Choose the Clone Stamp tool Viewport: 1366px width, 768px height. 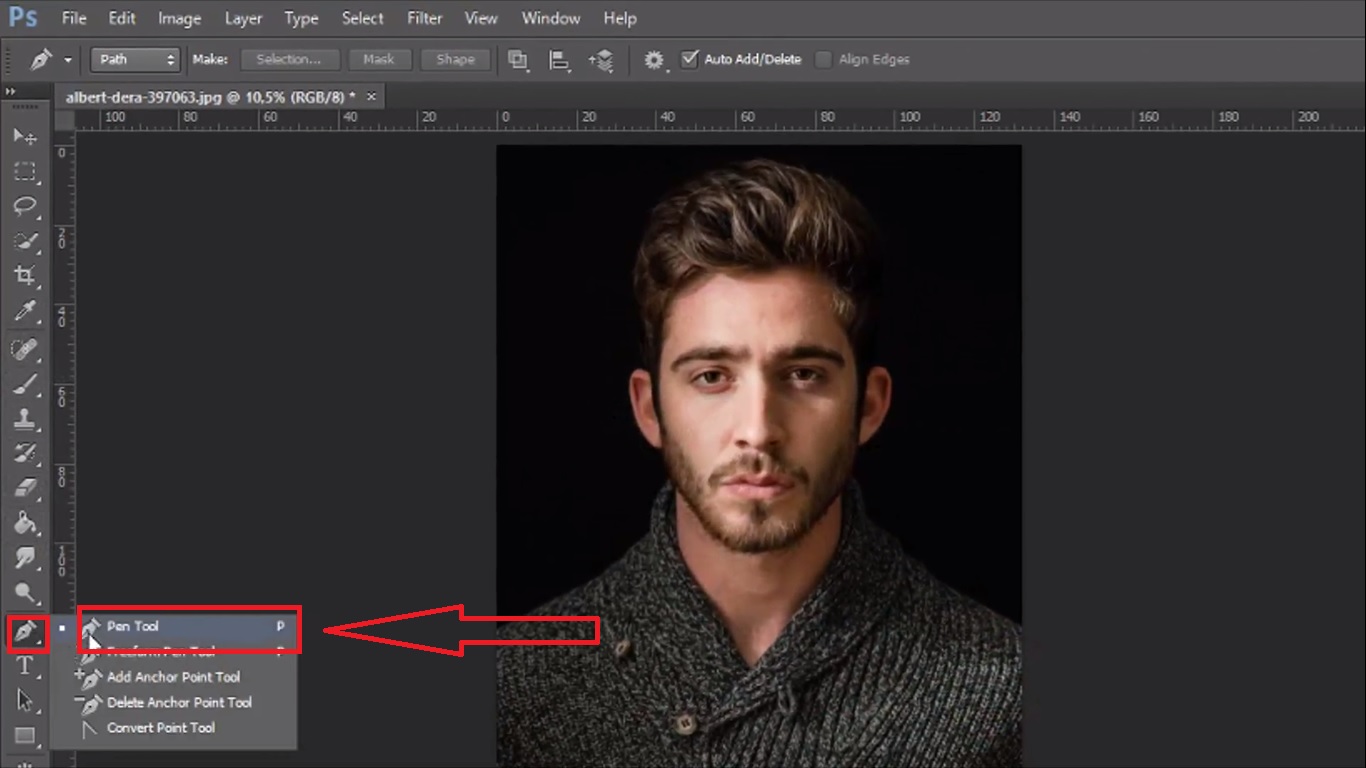coord(25,418)
